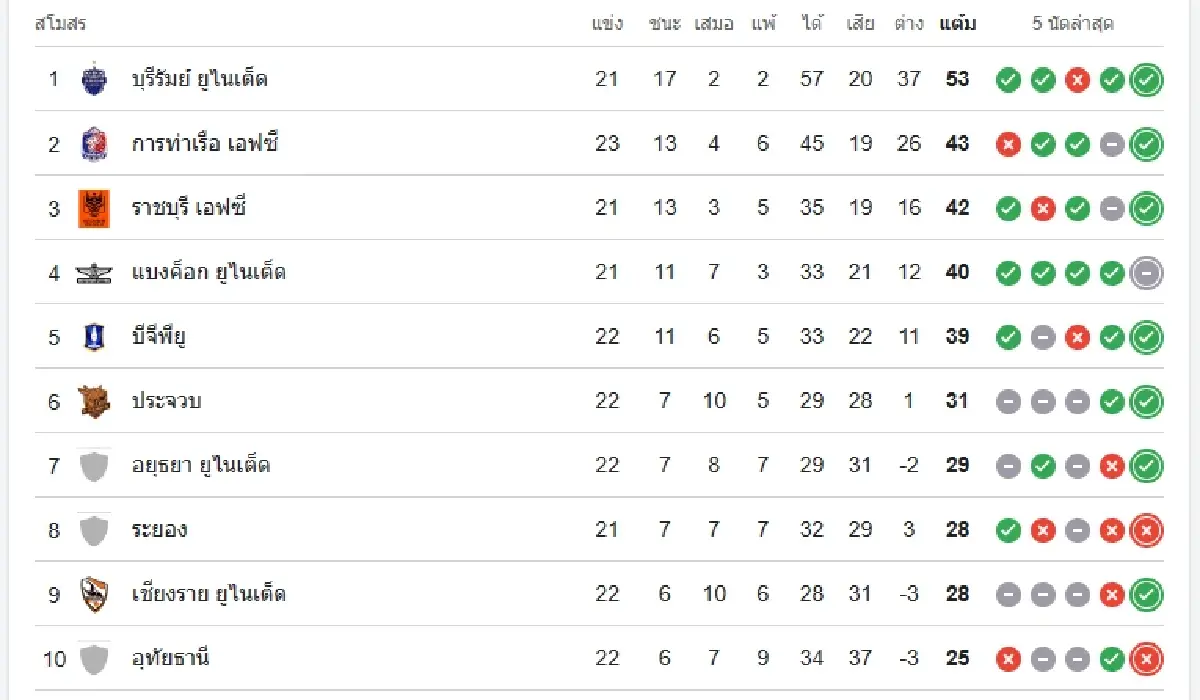Click the เชียงราย ยูไนเต็ด team name
The width and height of the screenshot is (1200, 700).
[x=209, y=594]
